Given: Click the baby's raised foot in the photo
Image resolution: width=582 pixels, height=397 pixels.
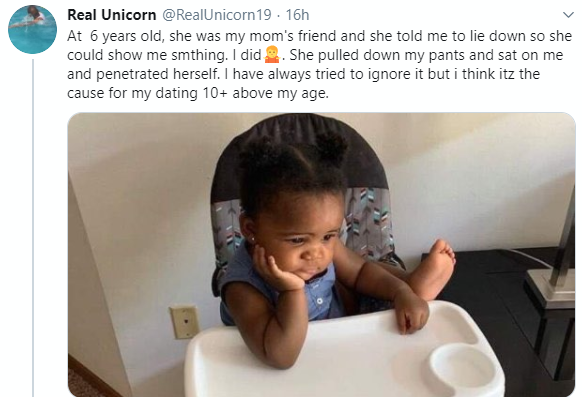Looking at the screenshot, I should (x=433, y=269).
